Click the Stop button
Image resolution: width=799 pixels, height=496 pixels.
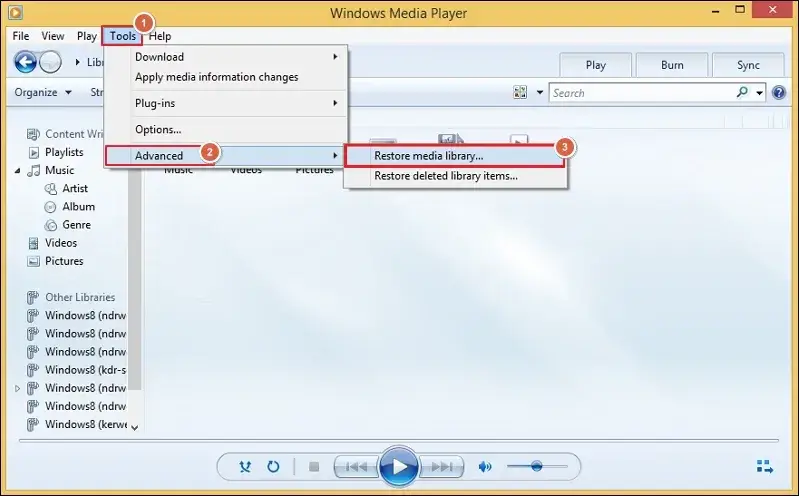pos(314,466)
